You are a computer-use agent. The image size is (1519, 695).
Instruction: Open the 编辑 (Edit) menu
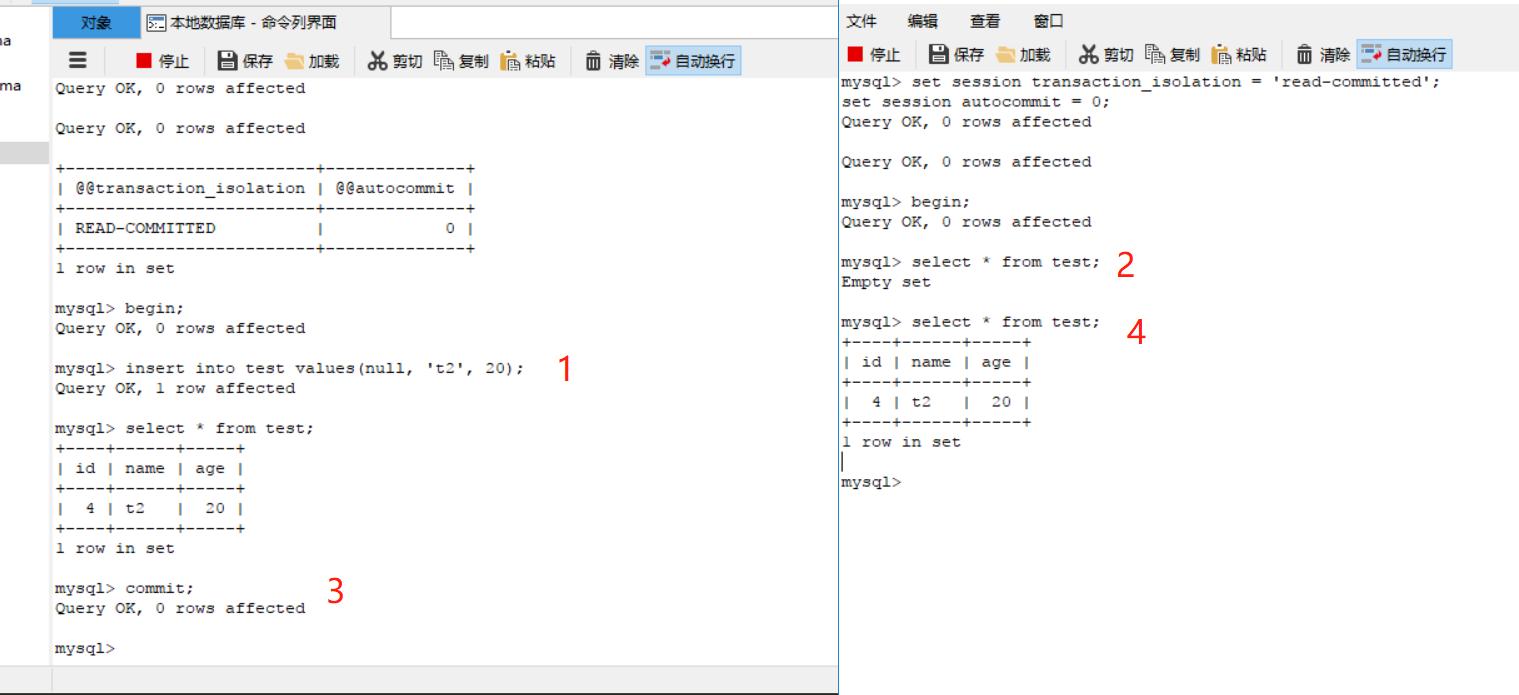click(x=922, y=21)
